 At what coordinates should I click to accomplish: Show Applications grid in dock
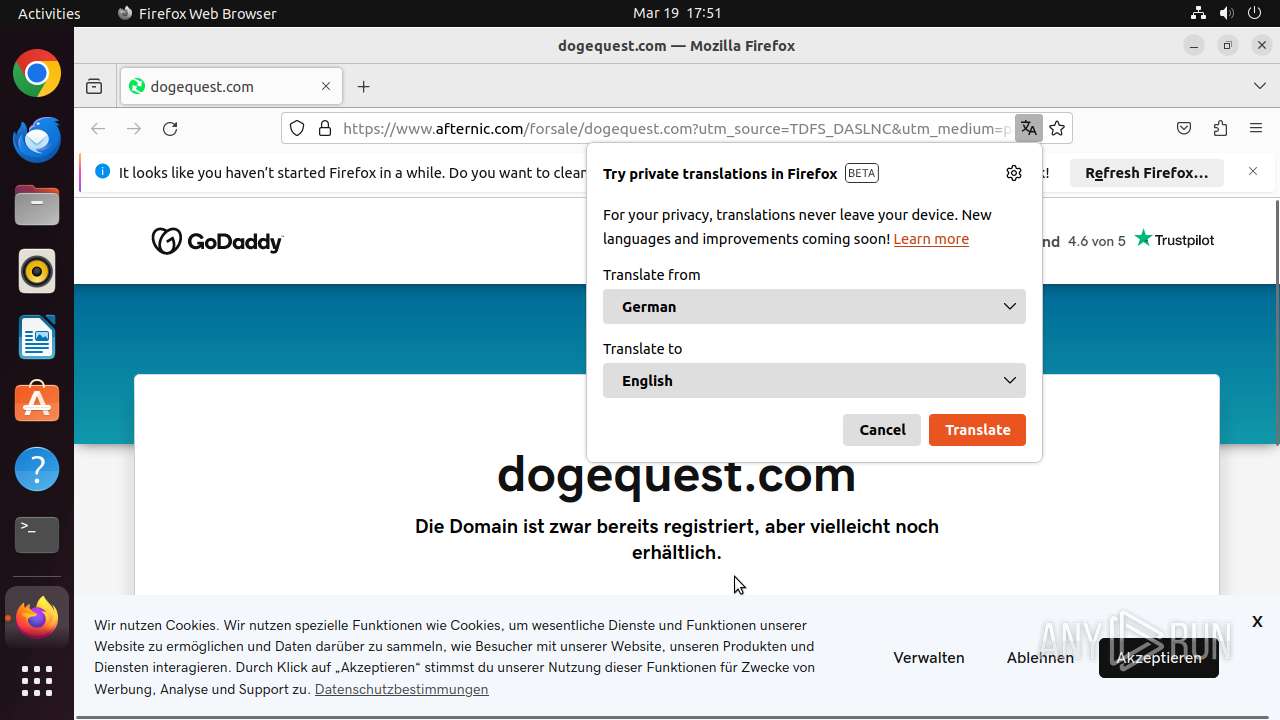[37, 681]
